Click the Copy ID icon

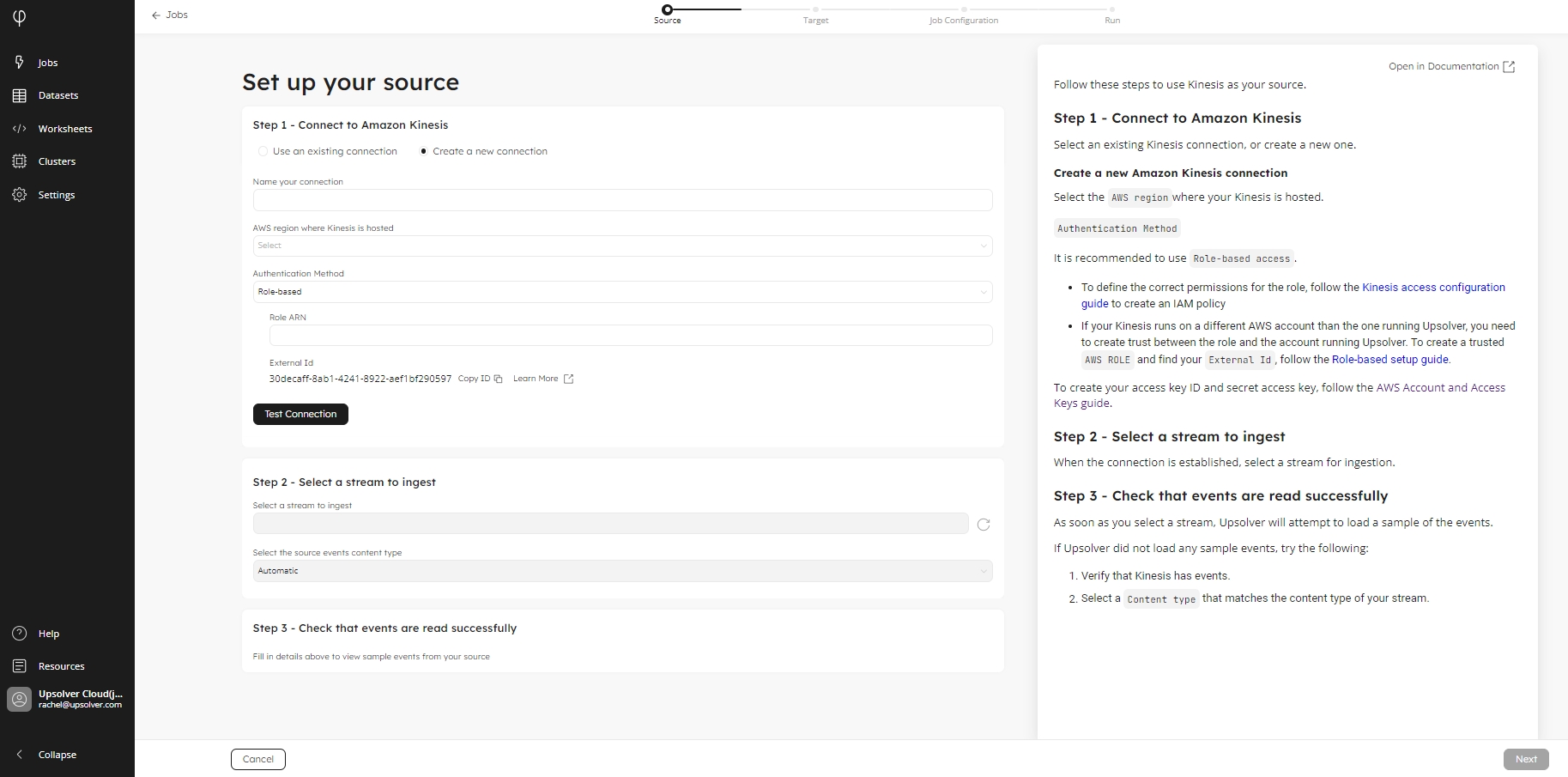pos(498,379)
